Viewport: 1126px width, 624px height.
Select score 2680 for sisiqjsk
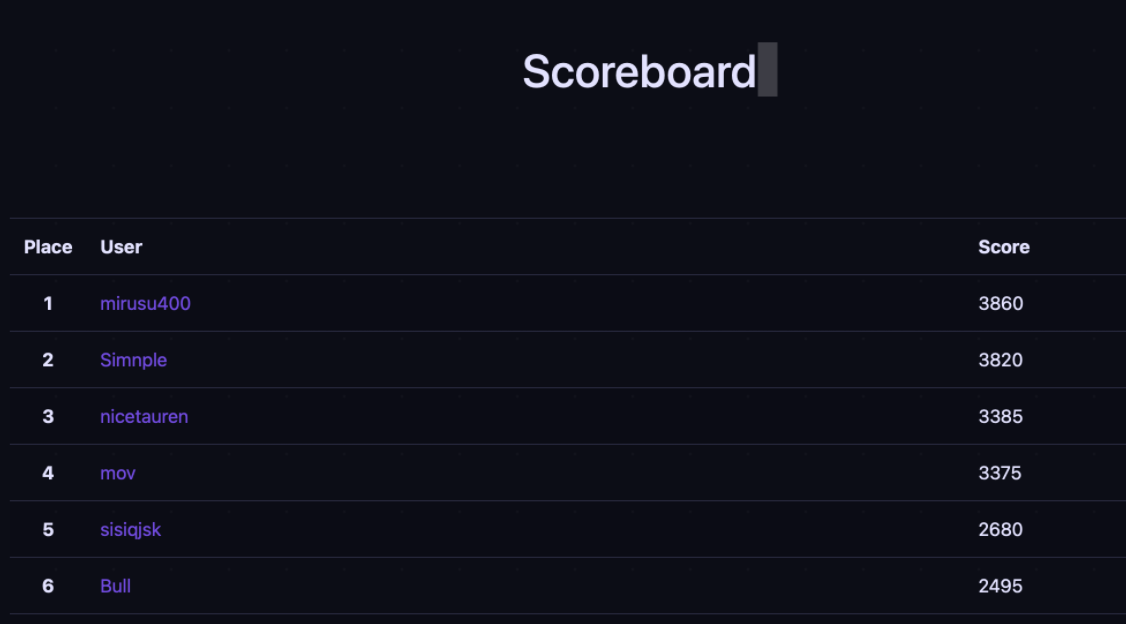click(x=1001, y=530)
